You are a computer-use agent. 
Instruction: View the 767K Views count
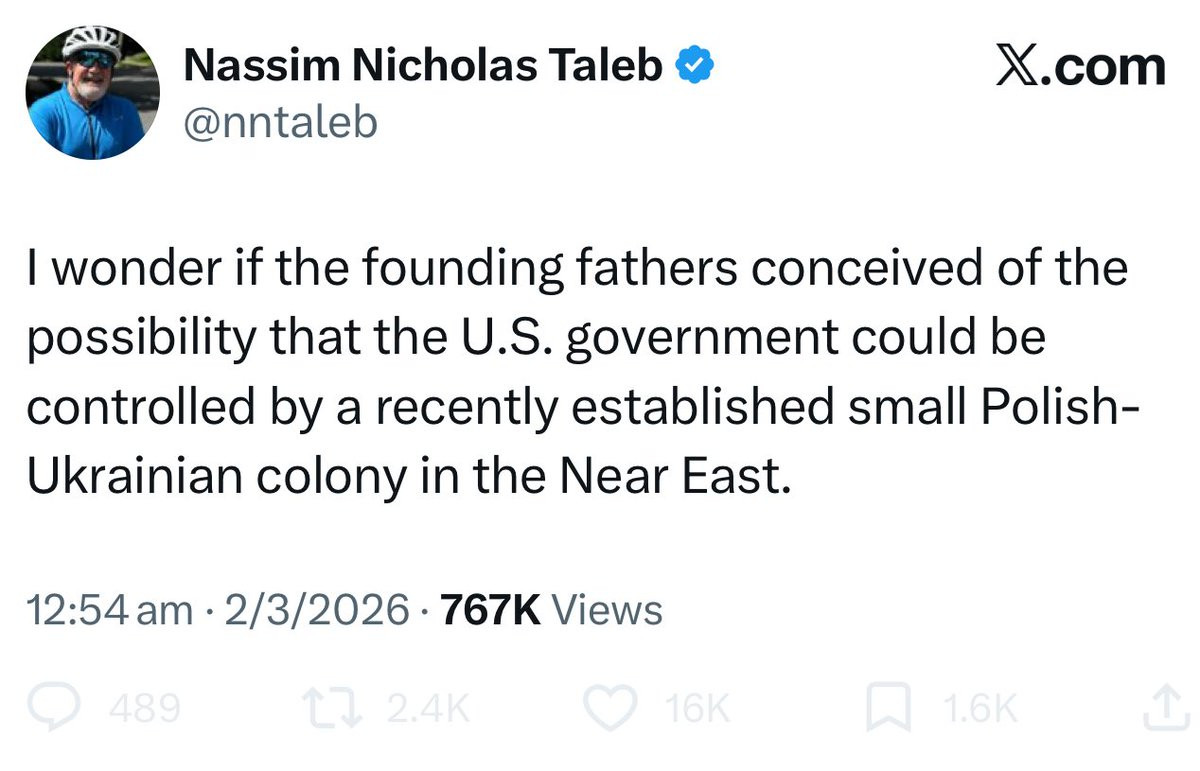(551, 610)
